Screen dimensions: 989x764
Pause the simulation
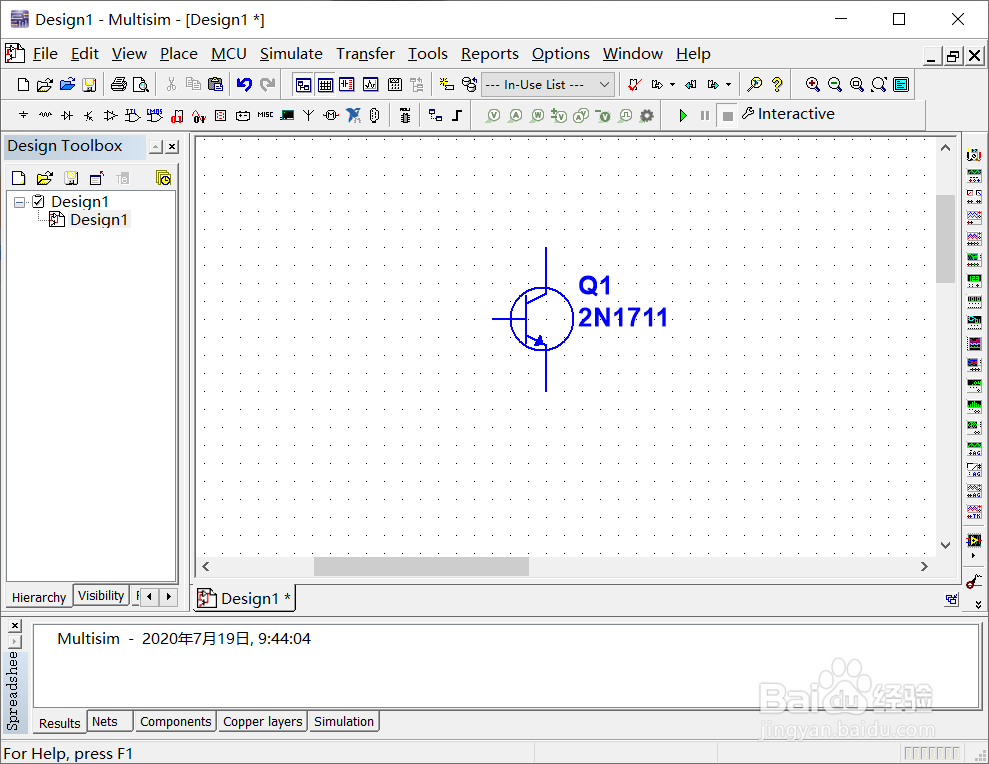[705, 115]
